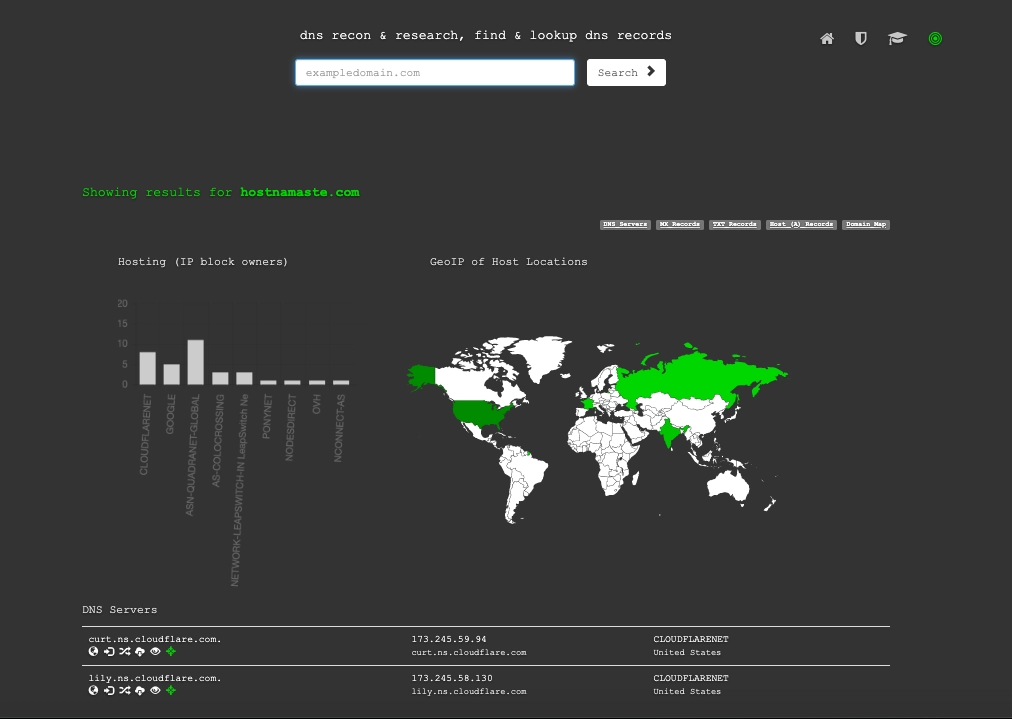Click the IP address 173.245.59.94
Screen dimensions: 1012x719
pos(449,639)
